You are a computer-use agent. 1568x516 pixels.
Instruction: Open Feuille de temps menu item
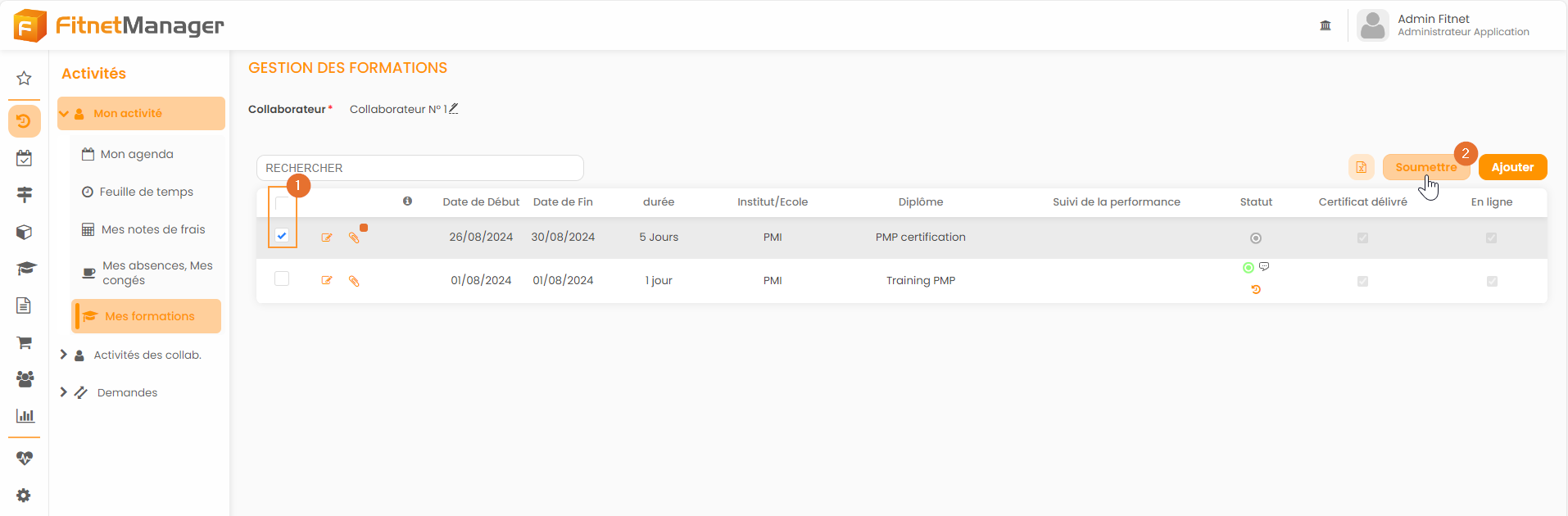[x=146, y=192]
